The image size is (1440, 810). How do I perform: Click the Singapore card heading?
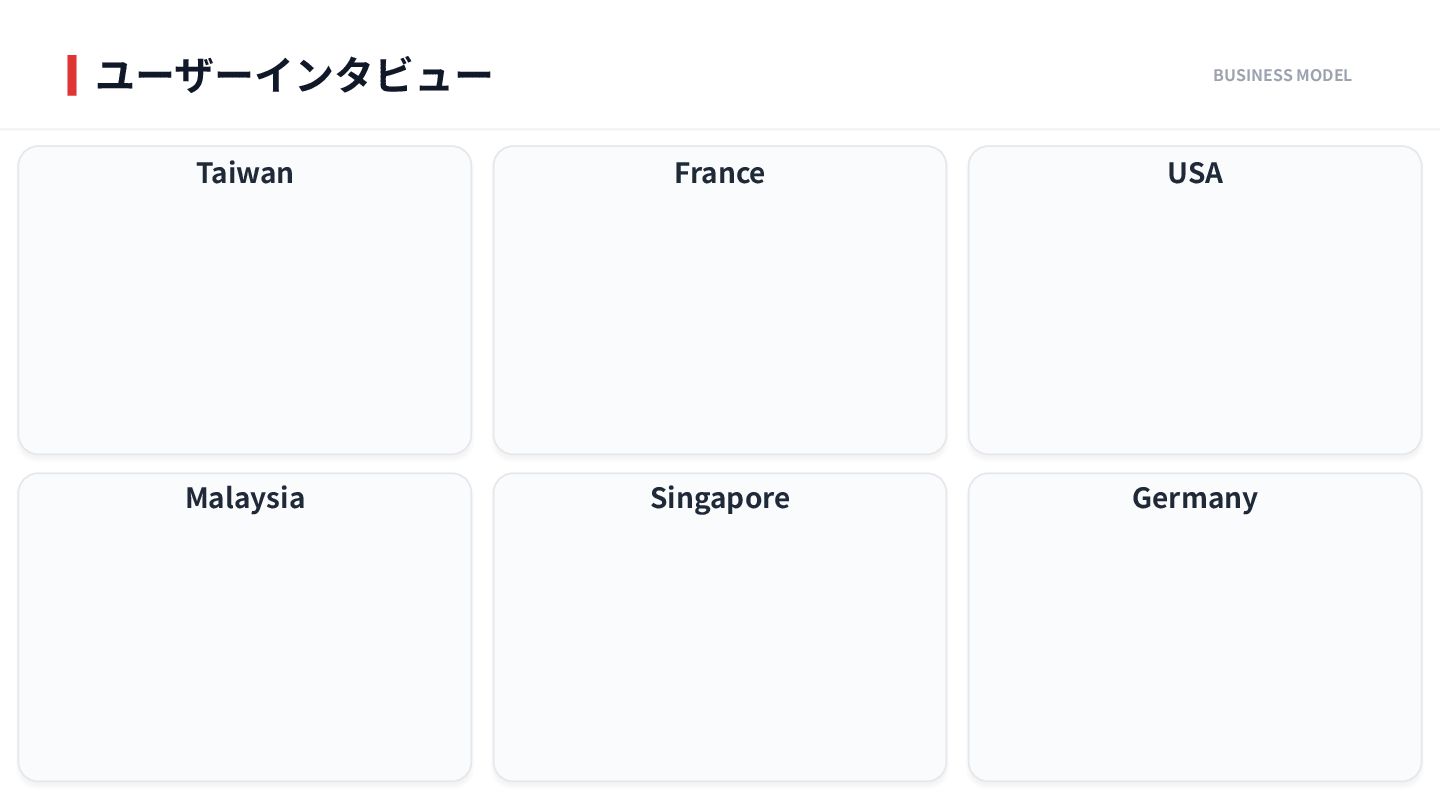coord(719,498)
